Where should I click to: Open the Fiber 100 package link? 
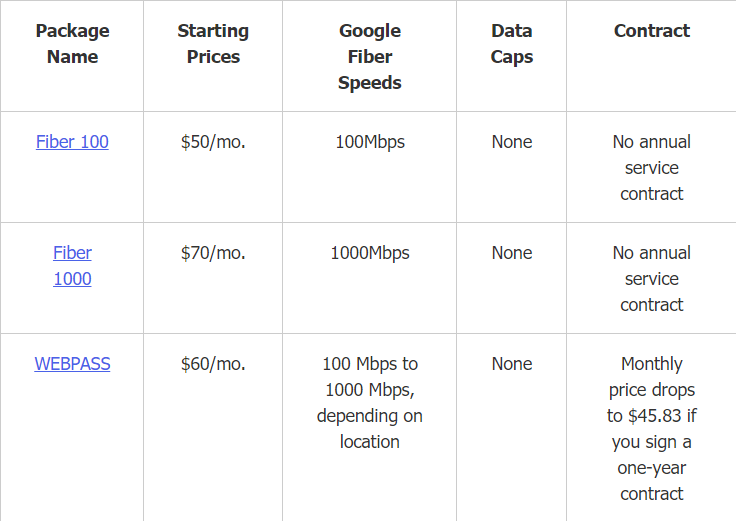pyautogui.click(x=72, y=142)
